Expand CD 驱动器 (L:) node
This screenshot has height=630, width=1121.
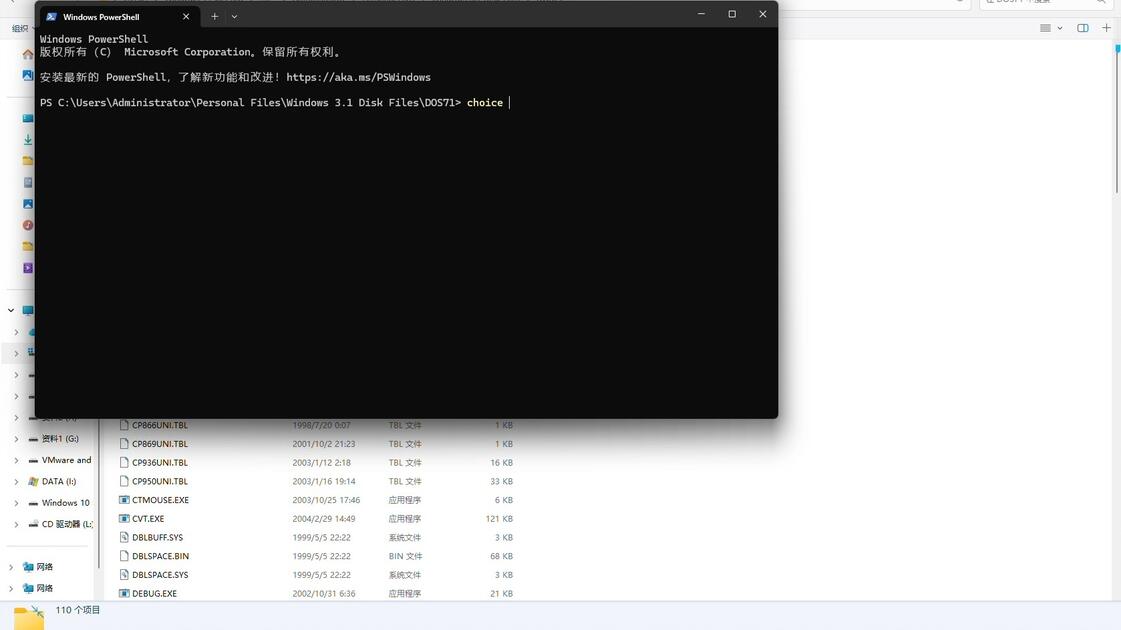click(x=16, y=525)
